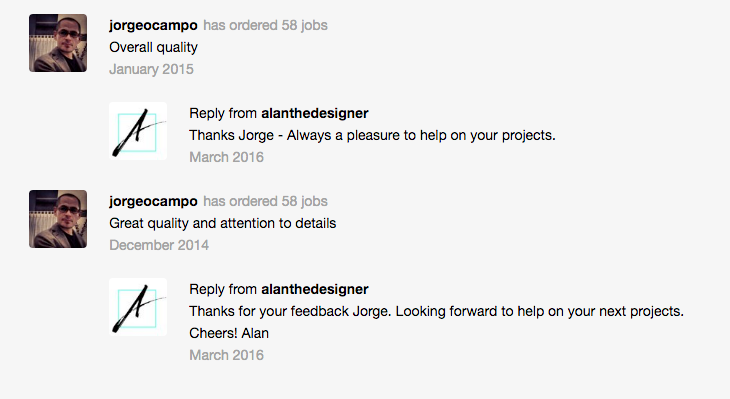
Task: Click "Thanks Jorge - Always a pleasure" reply text
Action: (372, 135)
